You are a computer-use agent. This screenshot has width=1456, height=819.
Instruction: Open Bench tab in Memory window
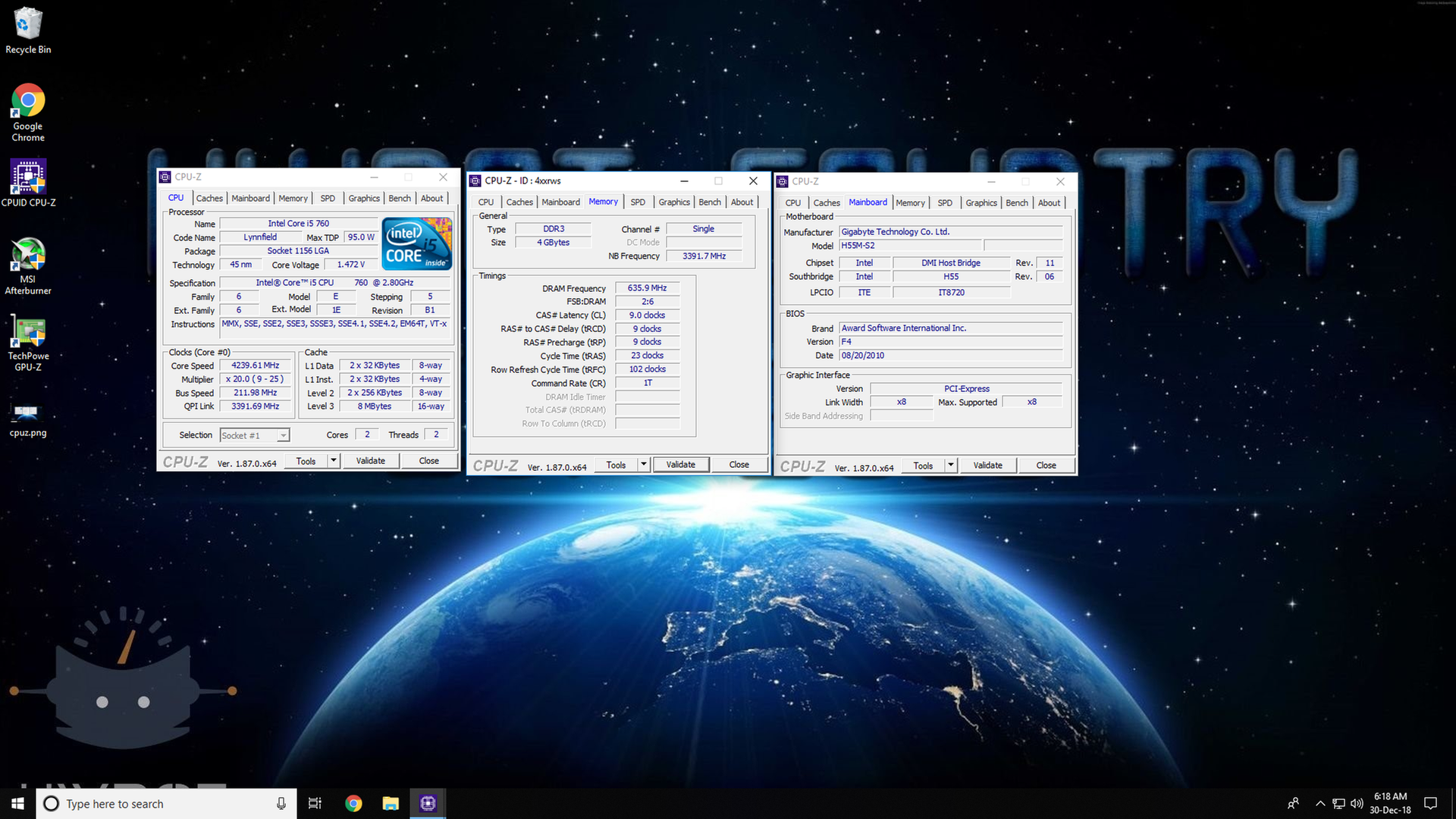click(x=710, y=202)
